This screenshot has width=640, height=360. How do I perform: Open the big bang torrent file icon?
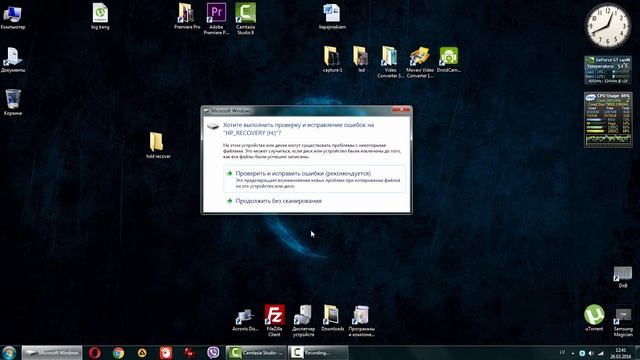click(x=100, y=16)
